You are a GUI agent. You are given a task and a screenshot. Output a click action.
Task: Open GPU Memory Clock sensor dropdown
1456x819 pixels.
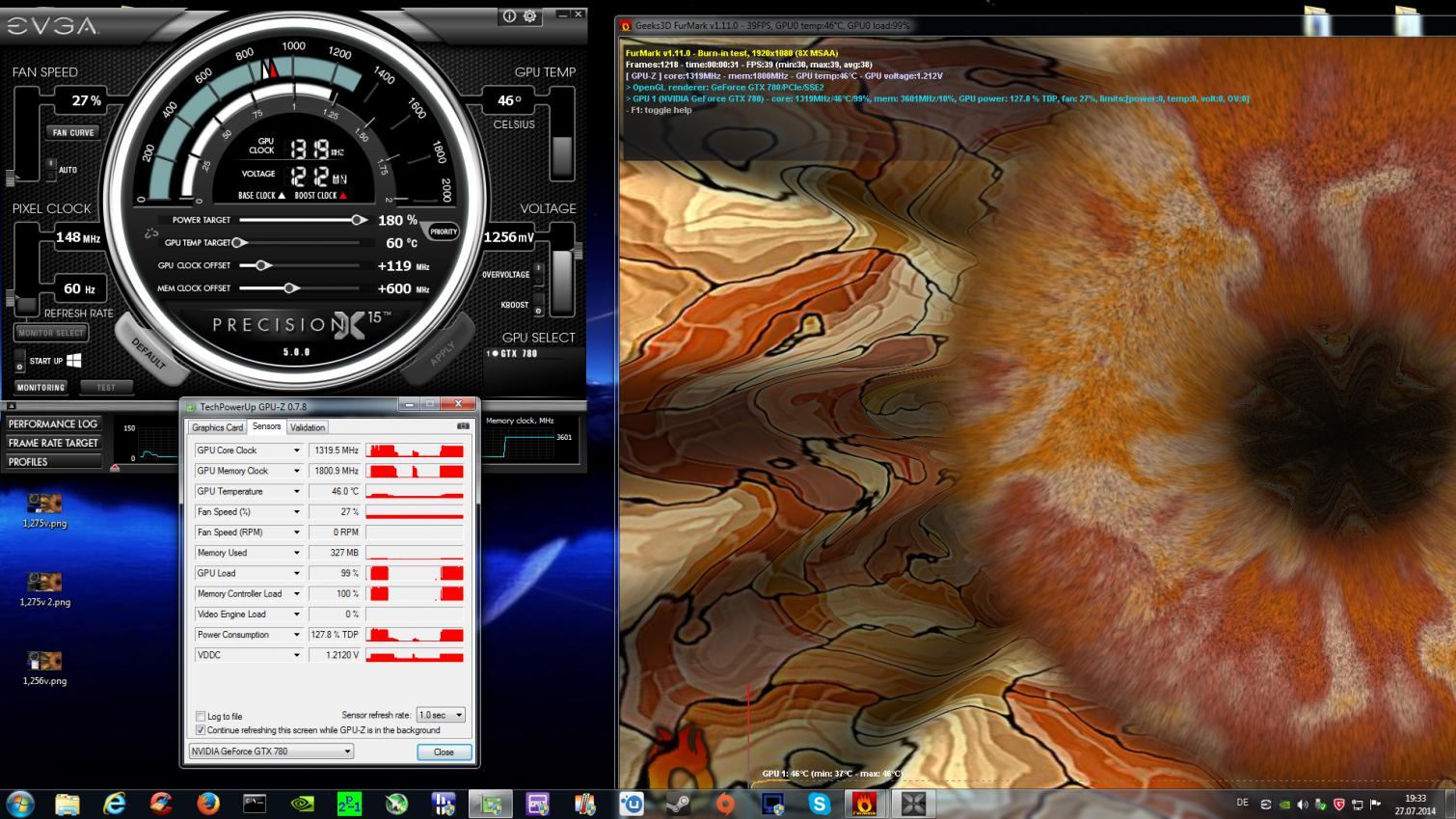coord(296,471)
